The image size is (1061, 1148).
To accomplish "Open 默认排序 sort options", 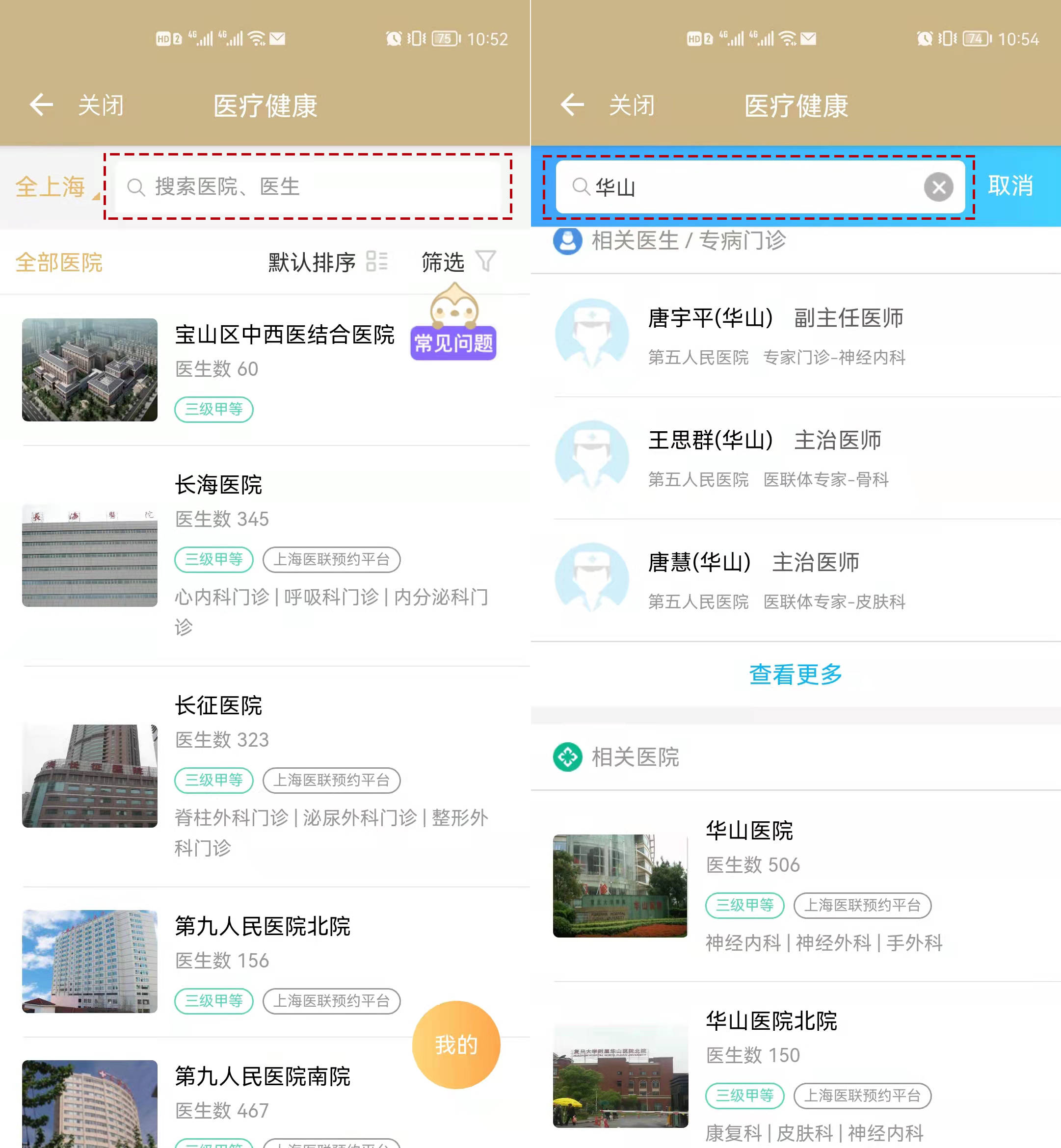I will (x=328, y=262).
